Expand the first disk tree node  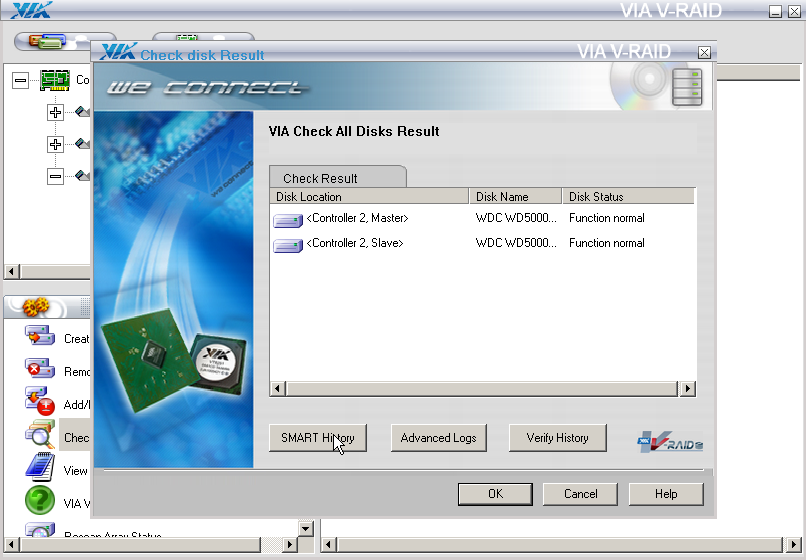click(x=55, y=112)
